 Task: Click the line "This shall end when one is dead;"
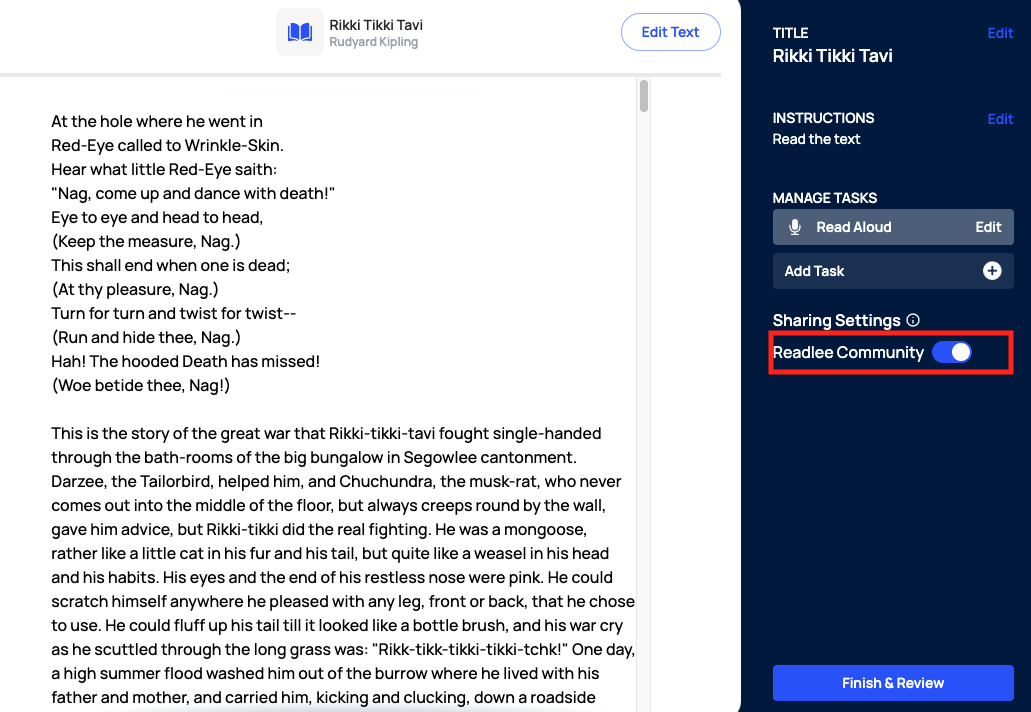pos(171,266)
